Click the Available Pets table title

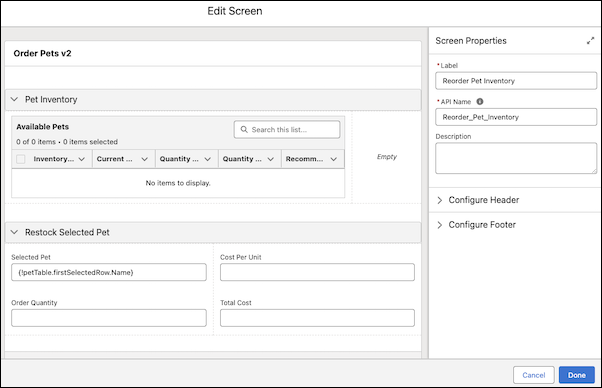click(43, 127)
